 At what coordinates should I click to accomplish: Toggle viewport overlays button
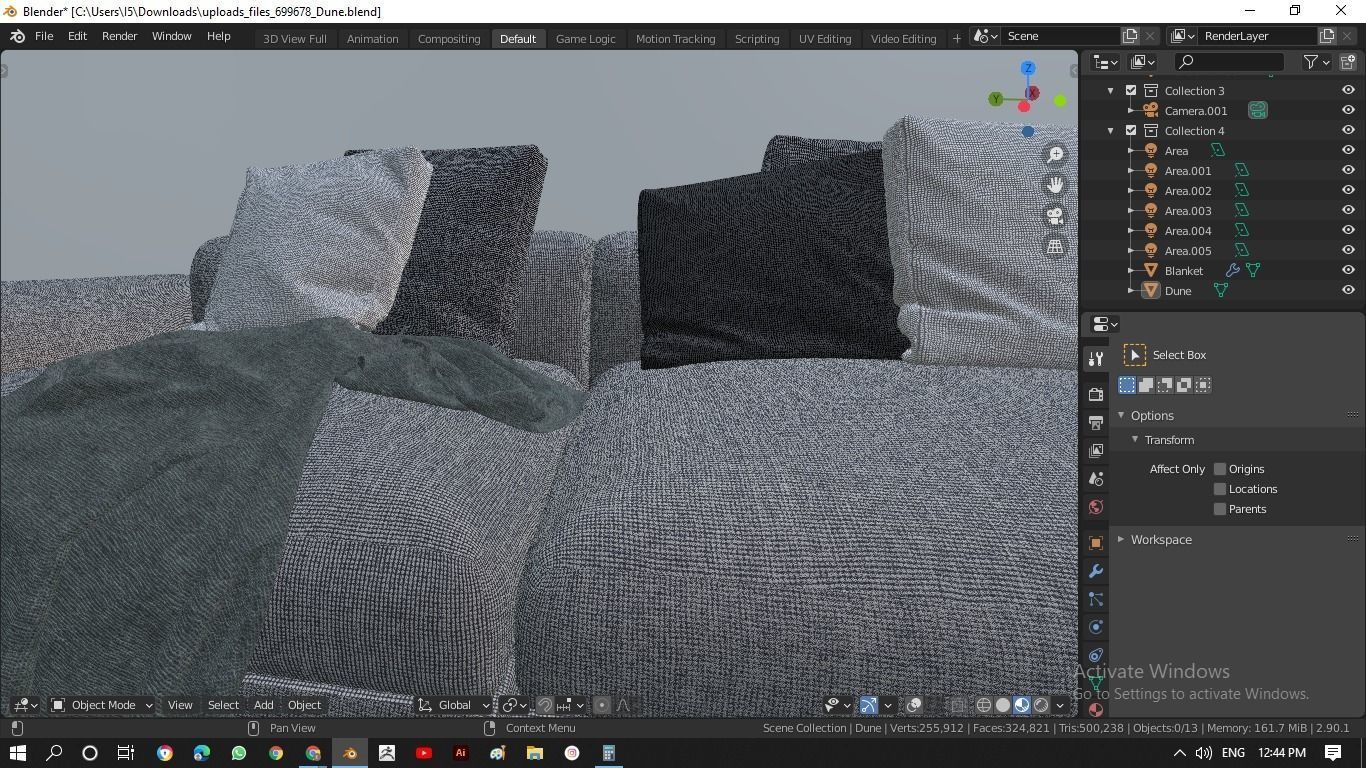(x=914, y=705)
